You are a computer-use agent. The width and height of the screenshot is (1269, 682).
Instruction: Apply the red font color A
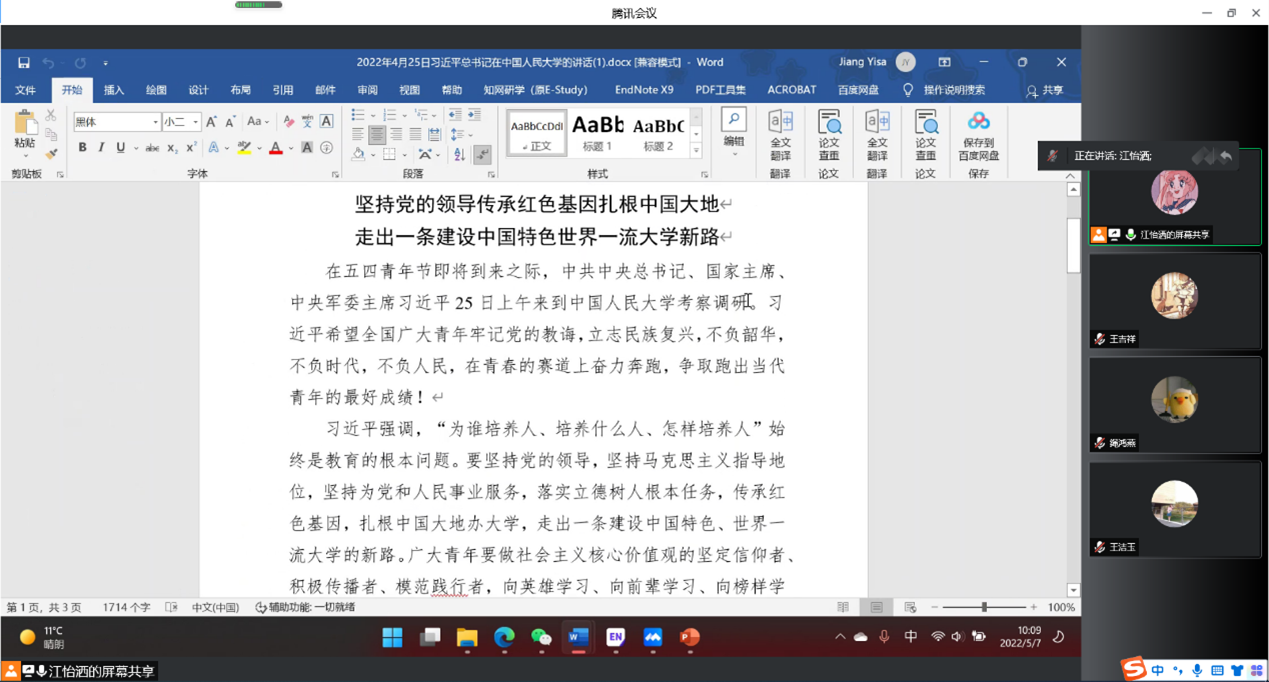(276, 148)
